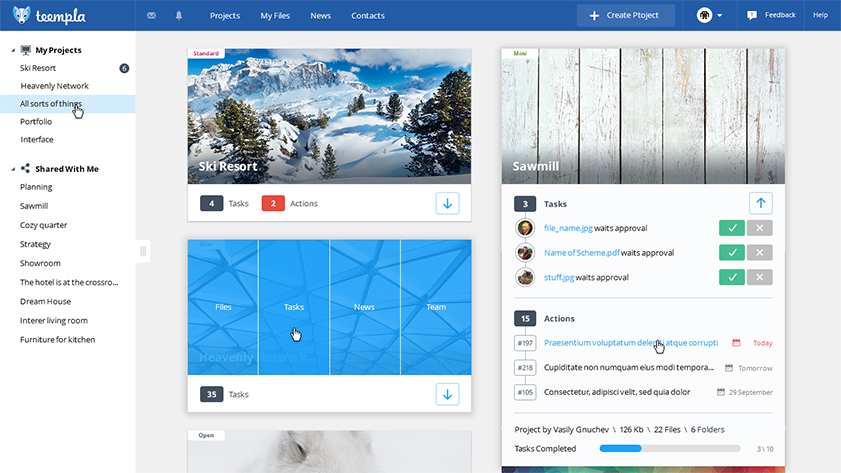The image size is (841, 473).
Task: Collapse the My Projects tree section
Action: coord(13,50)
